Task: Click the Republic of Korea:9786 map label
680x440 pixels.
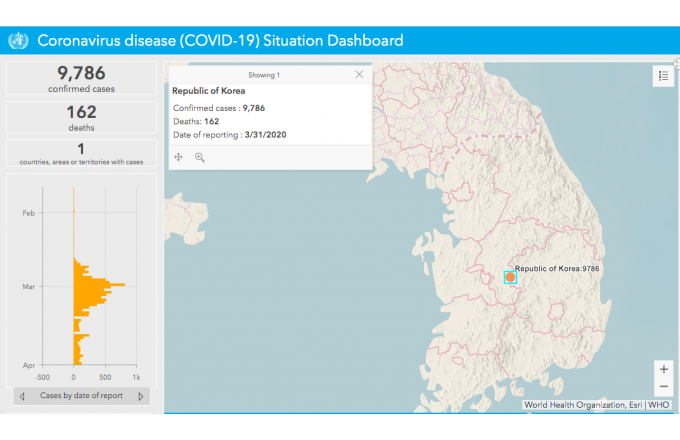Action: 557,269
